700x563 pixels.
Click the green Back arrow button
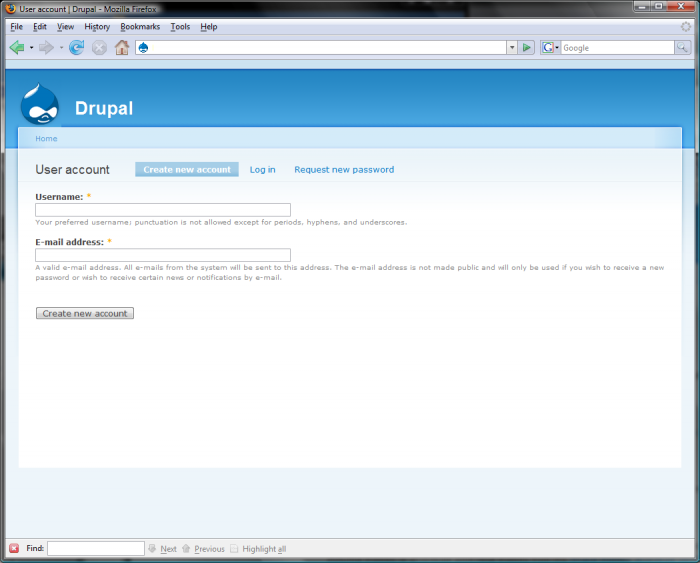17,47
